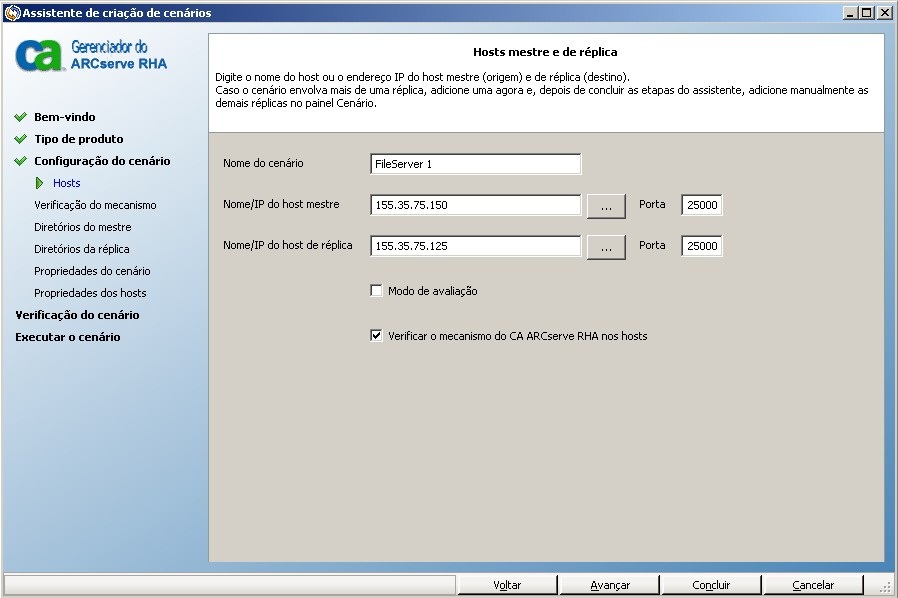The width and height of the screenshot is (898, 598).
Task: Open Propriedades do cenário step
Action: coord(92,271)
